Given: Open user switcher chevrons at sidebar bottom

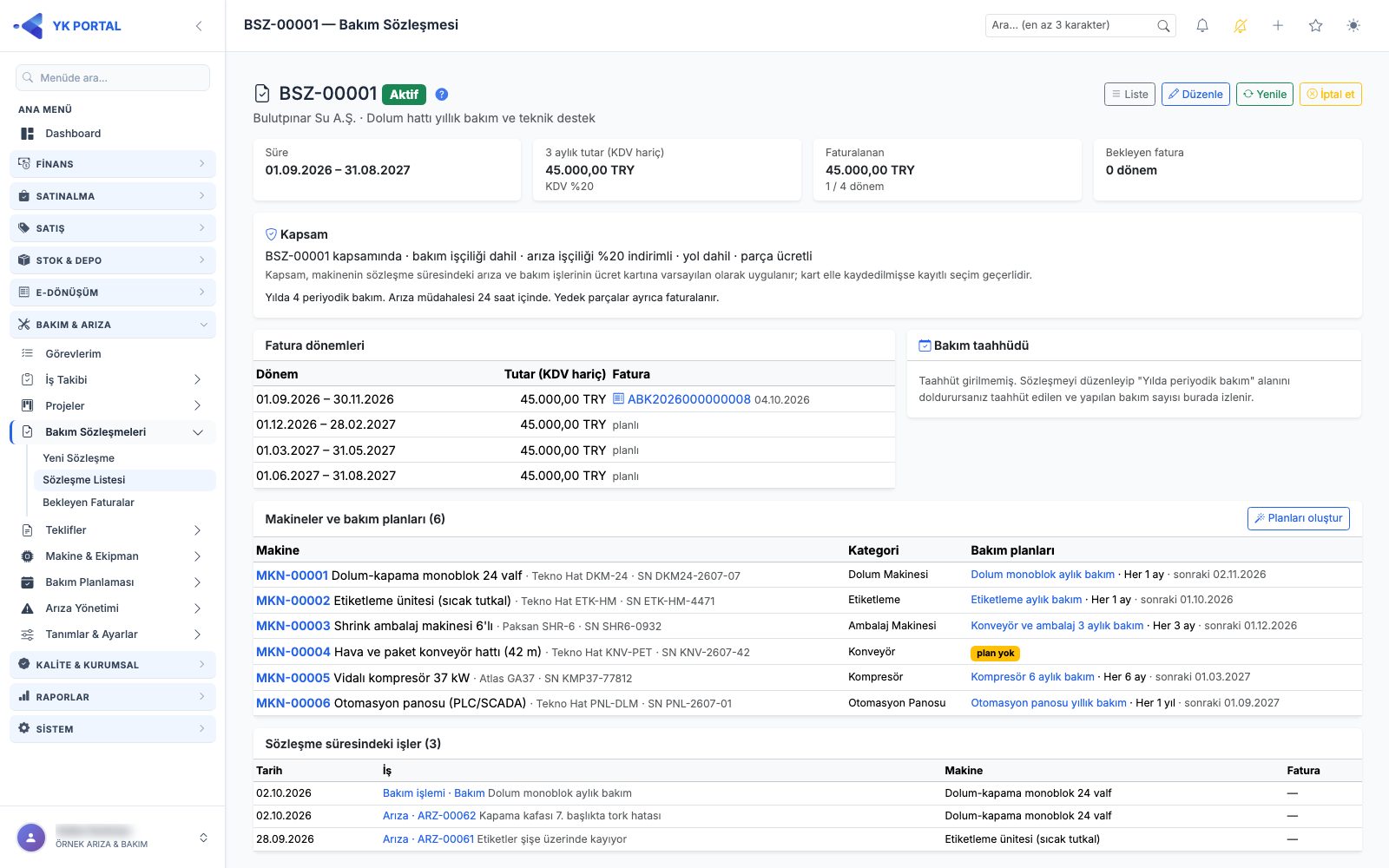Looking at the screenshot, I should pos(203,838).
